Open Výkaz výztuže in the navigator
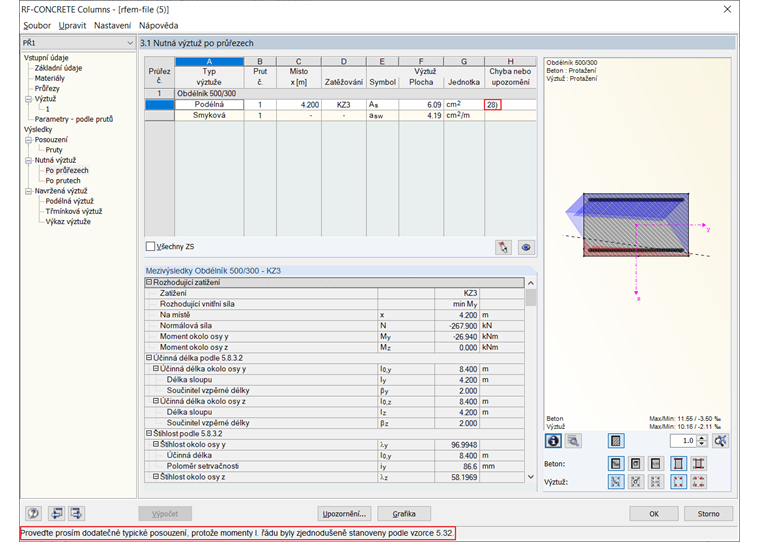This screenshot has height=542, width=760. 68,222
